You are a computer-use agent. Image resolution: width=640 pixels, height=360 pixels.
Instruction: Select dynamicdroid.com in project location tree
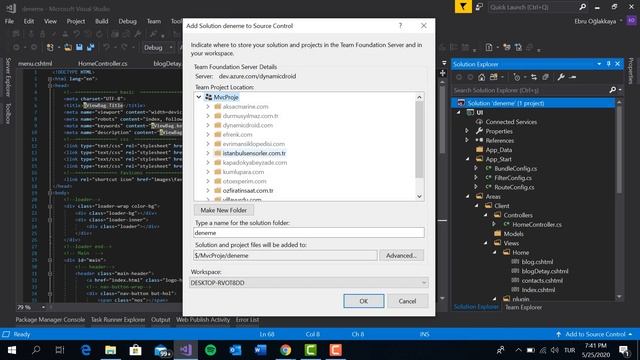(248, 125)
